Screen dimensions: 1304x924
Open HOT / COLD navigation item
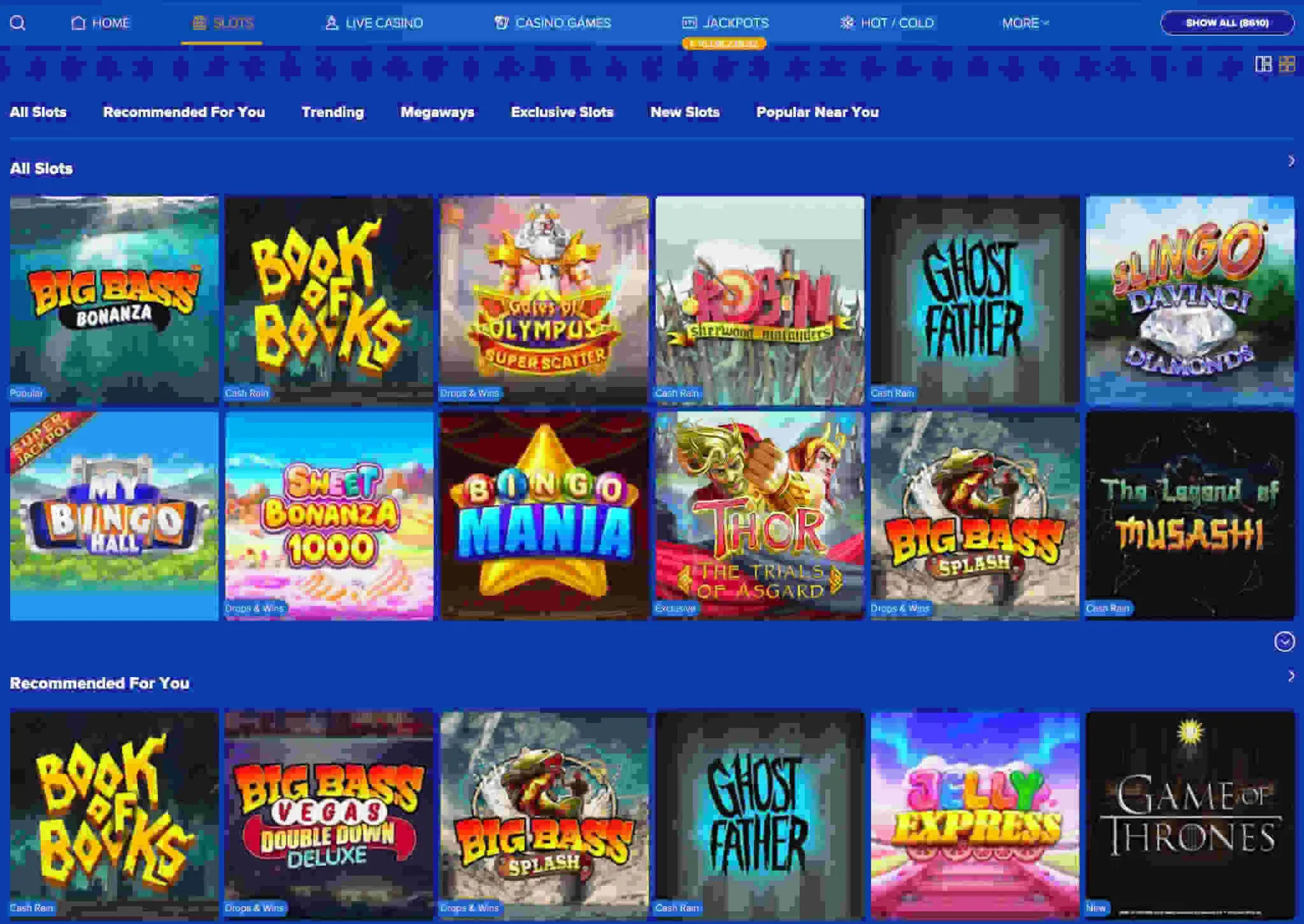pos(887,23)
